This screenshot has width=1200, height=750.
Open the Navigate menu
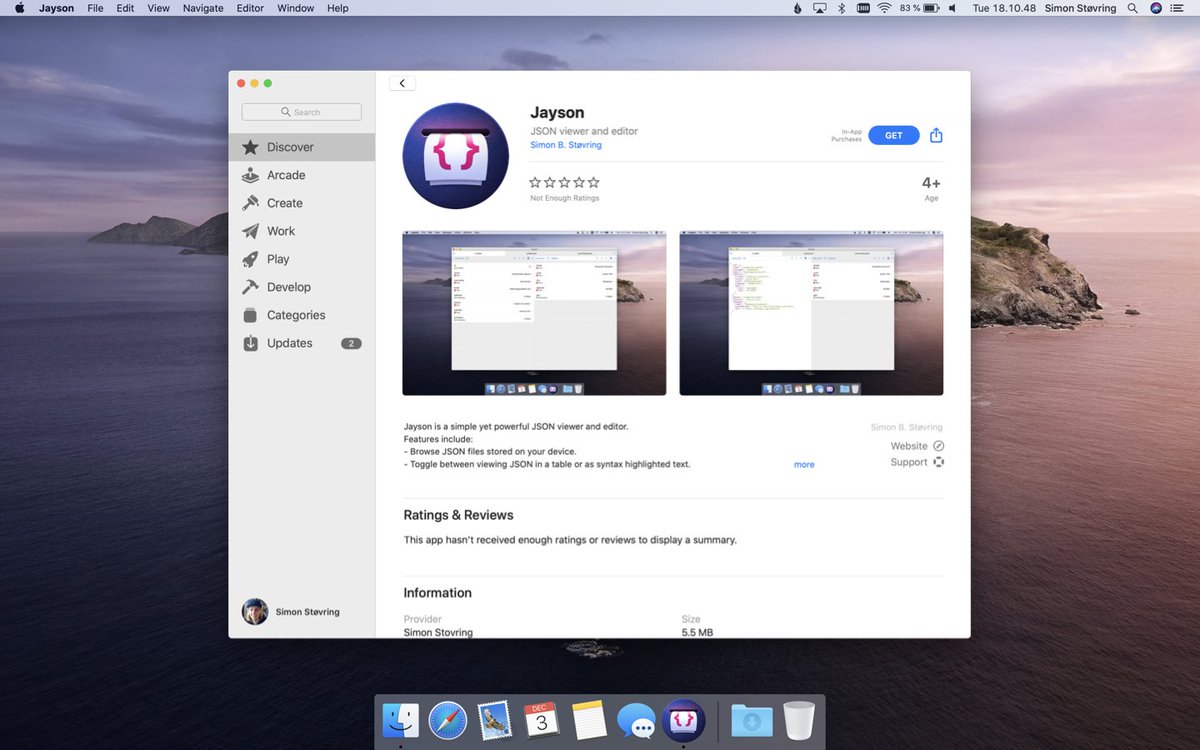coord(203,8)
